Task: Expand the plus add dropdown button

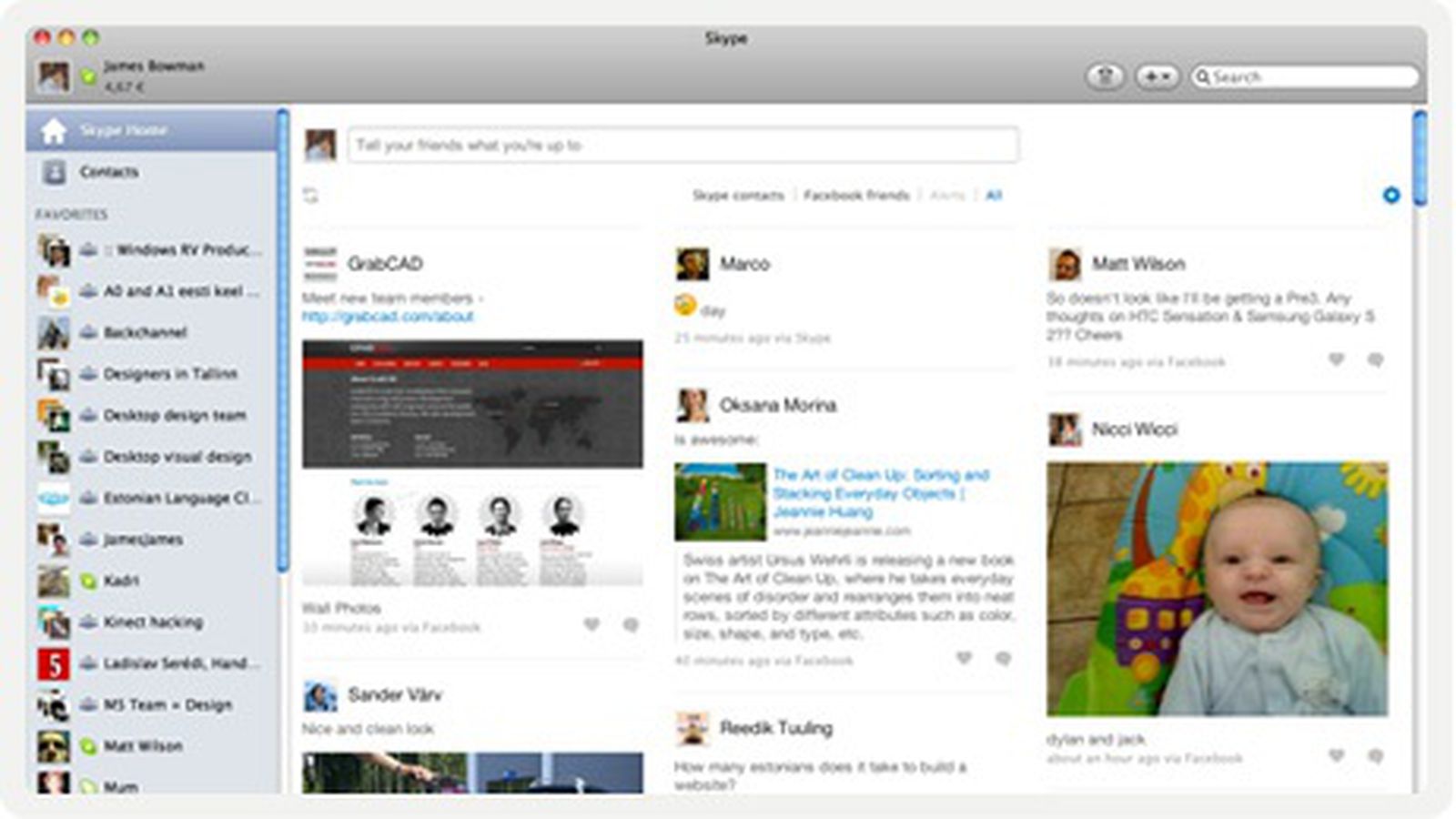Action: (x=1157, y=76)
